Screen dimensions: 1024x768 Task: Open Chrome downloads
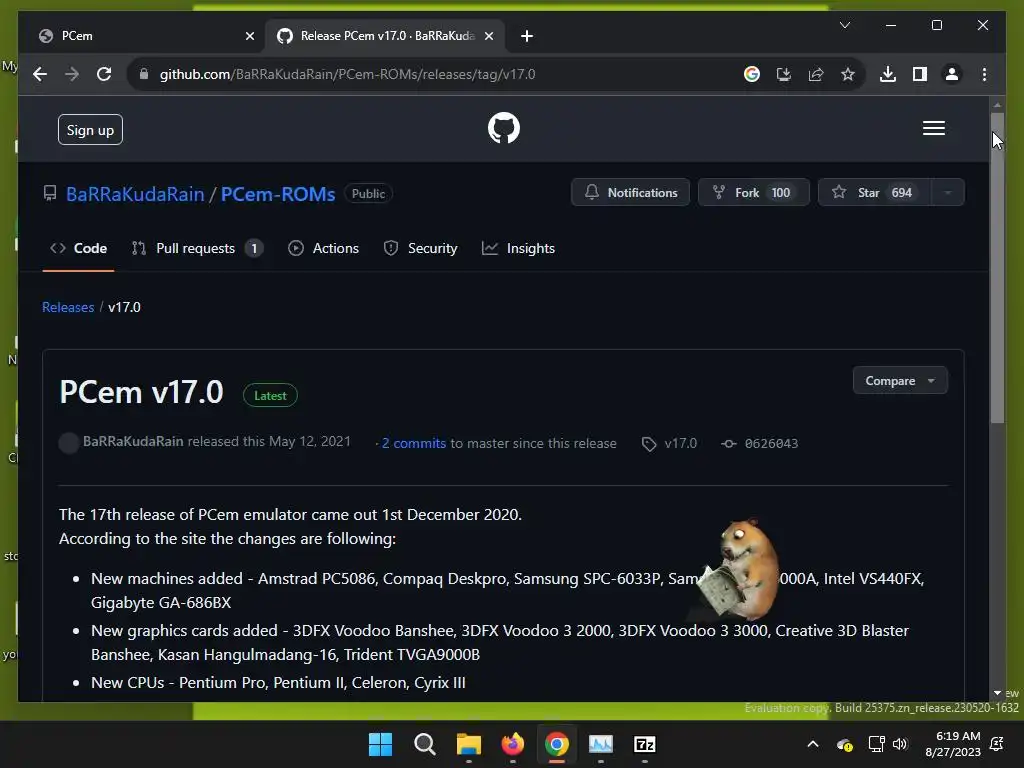(888, 74)
